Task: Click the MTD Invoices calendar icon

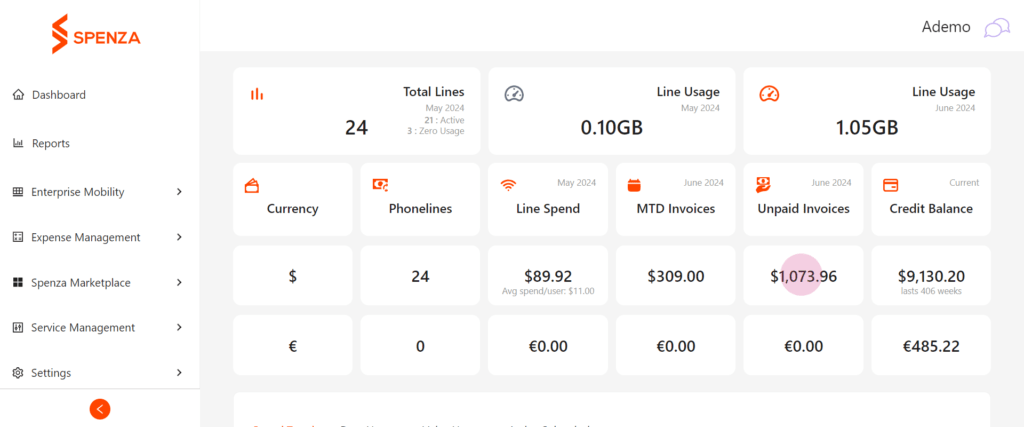Action: point(634,185)
